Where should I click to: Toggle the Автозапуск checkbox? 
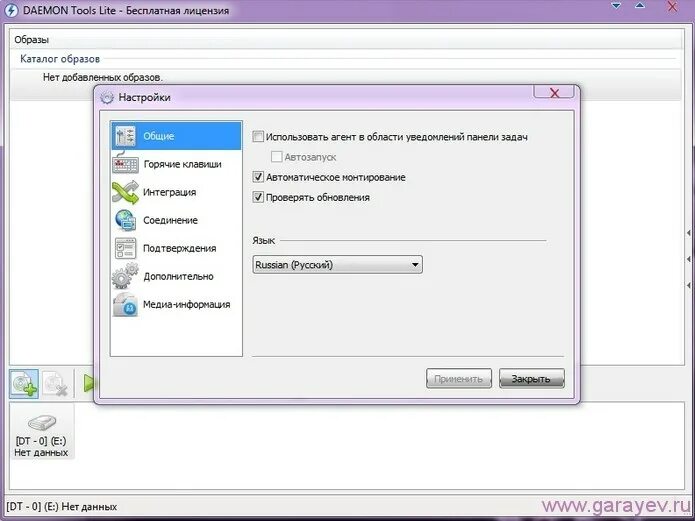tap(276, 157)
